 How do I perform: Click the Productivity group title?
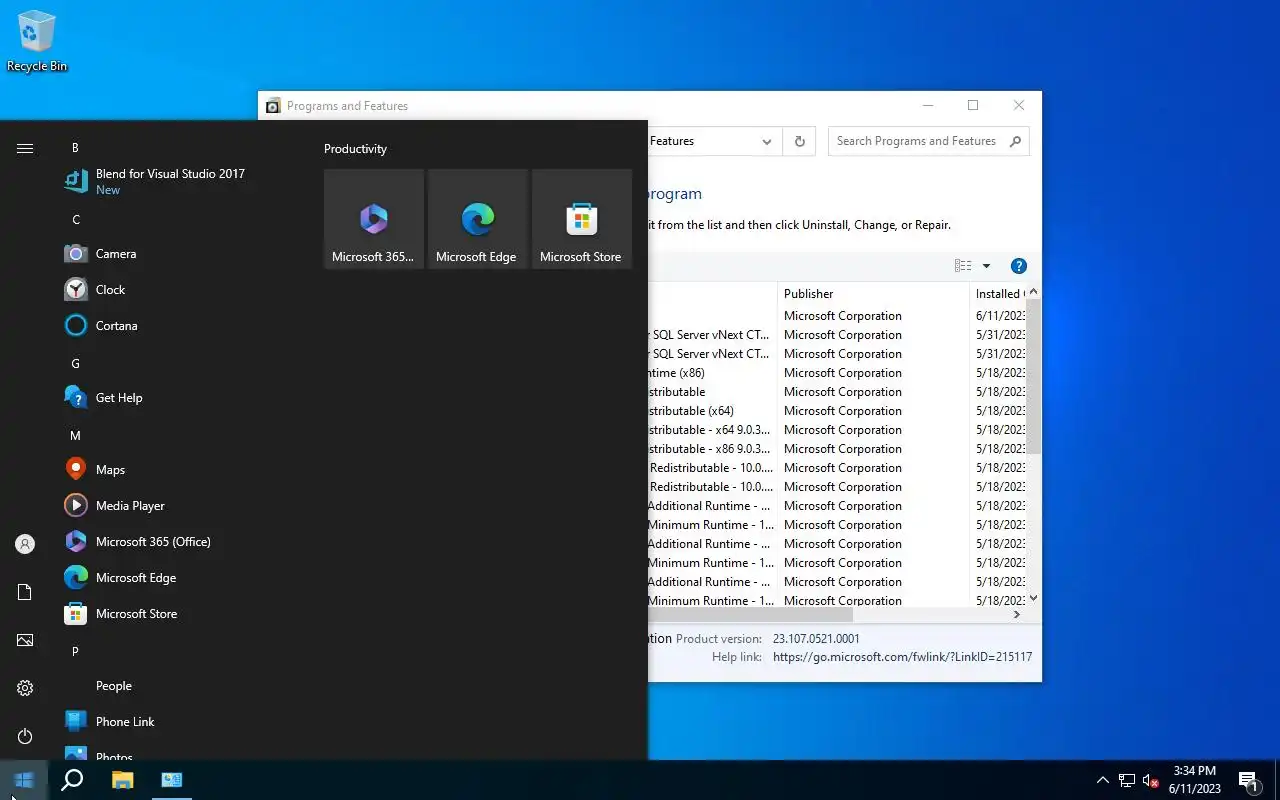355,149
